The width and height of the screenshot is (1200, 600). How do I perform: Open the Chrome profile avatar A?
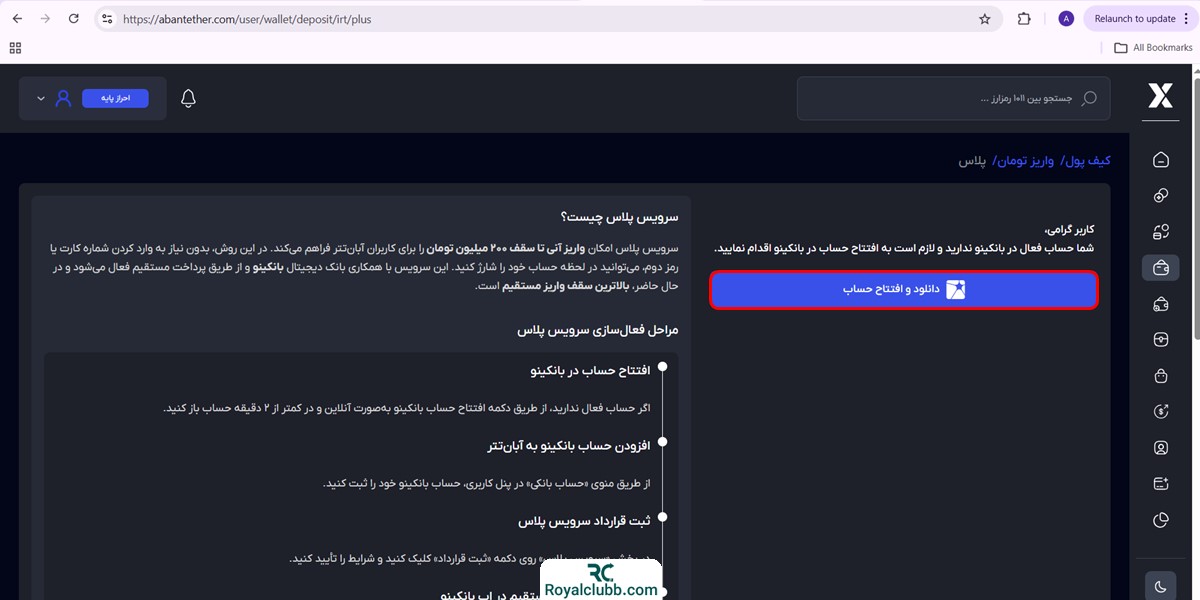(1066, 19)
